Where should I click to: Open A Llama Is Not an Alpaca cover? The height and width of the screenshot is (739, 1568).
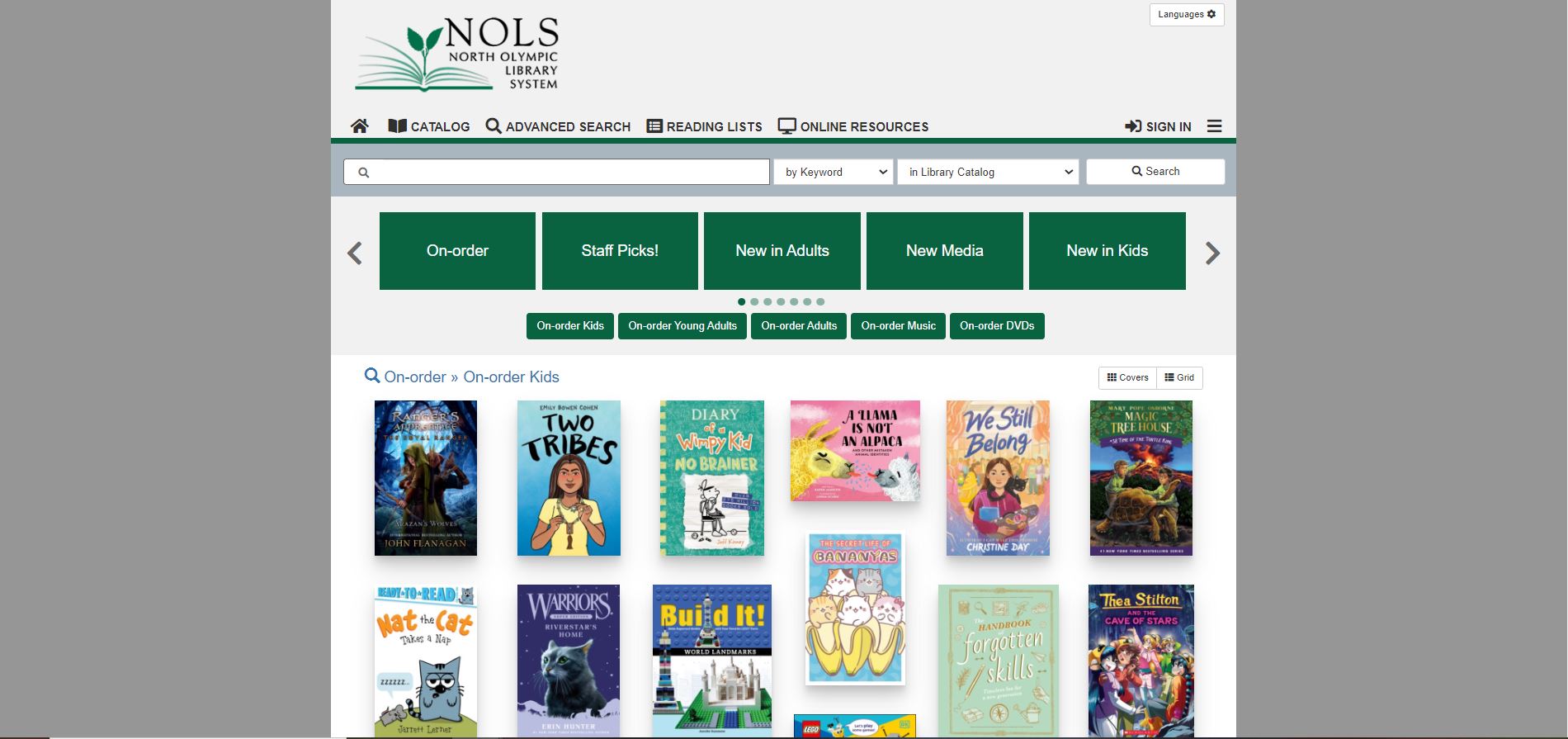coord(855,451)
